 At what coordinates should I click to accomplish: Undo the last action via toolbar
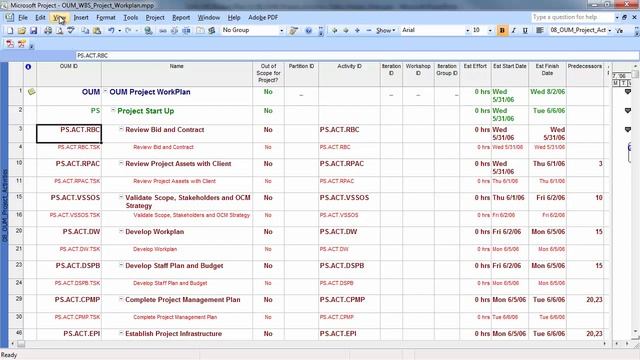[111, 31]
